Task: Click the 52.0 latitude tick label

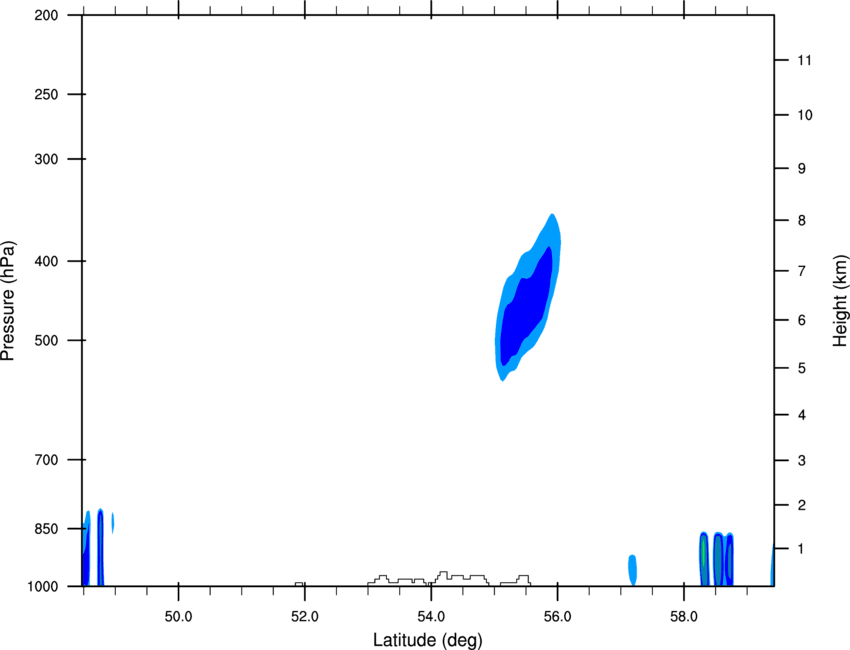Action: (305, 617)
